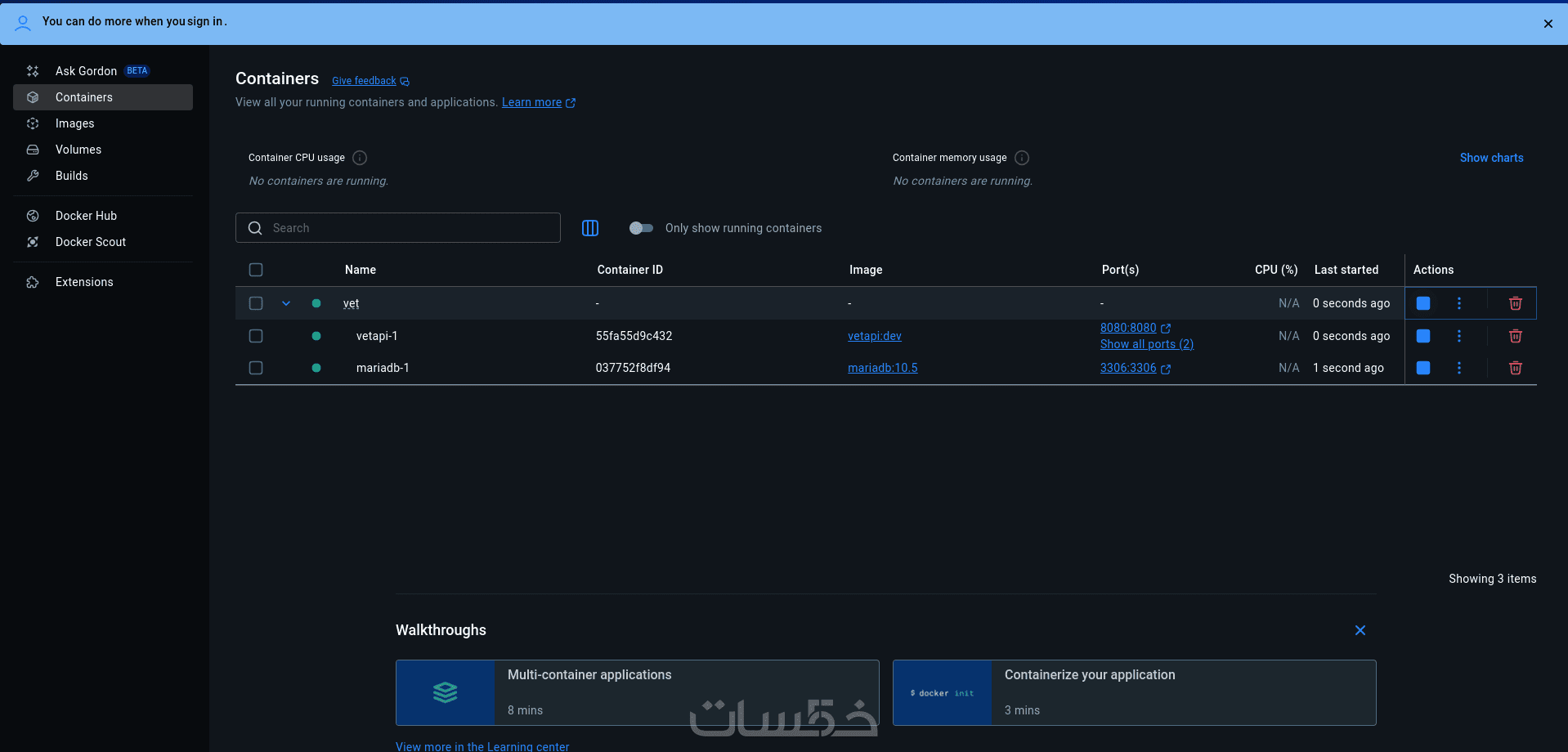Click external link icon next to 8080:8080
The width and height of the screenshot is (1568, 752).
click(x=1166, y=329)
